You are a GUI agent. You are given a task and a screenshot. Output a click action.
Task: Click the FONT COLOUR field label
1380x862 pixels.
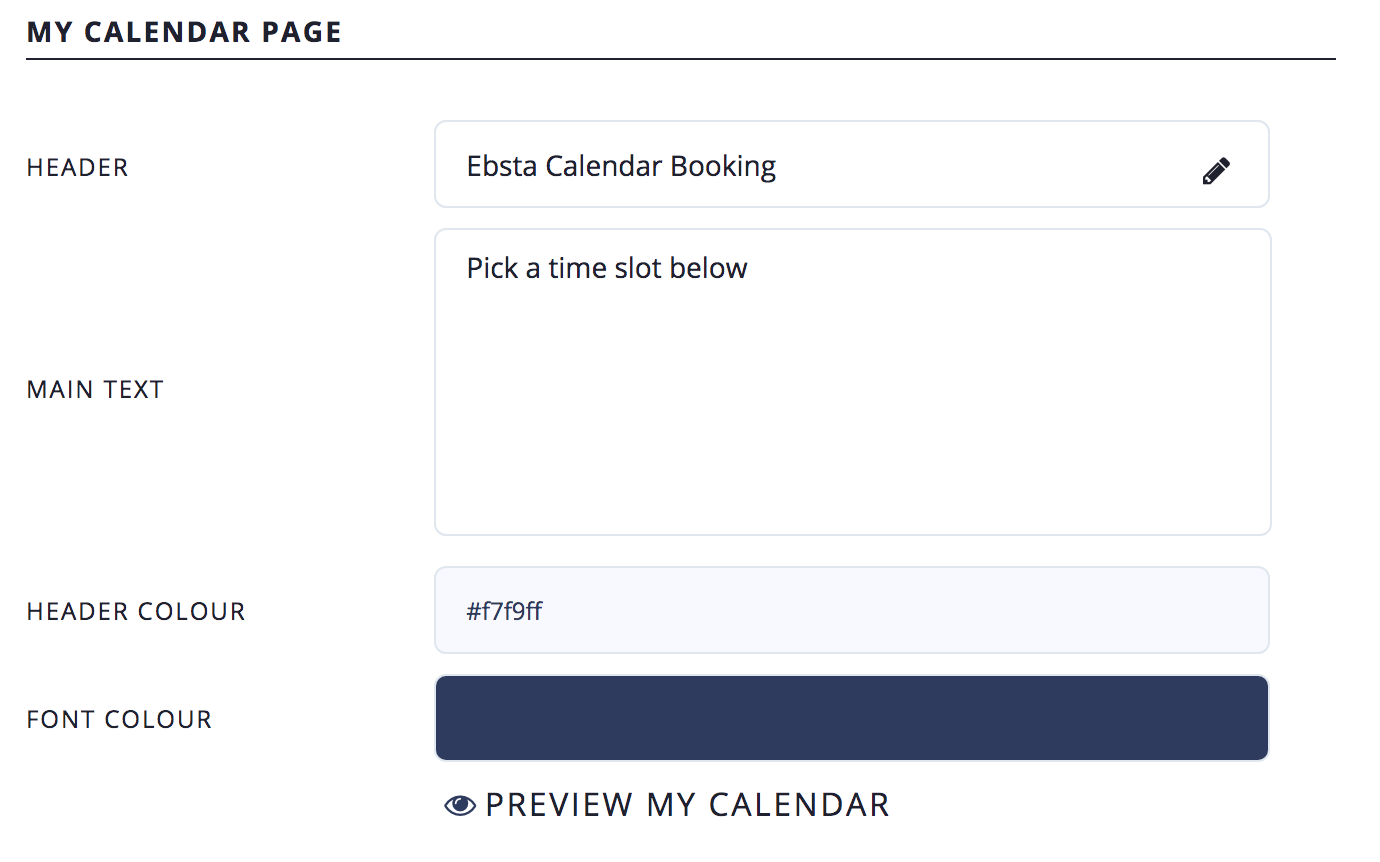coord(119,720)
